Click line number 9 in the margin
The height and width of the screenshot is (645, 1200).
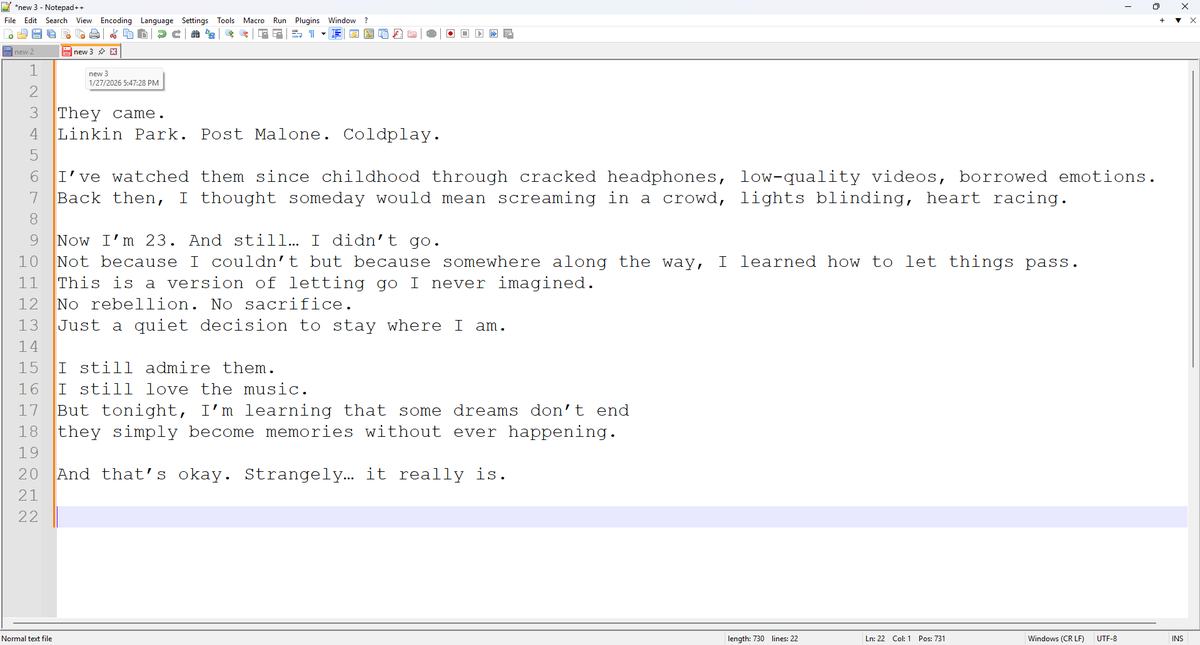pos(33,240)
